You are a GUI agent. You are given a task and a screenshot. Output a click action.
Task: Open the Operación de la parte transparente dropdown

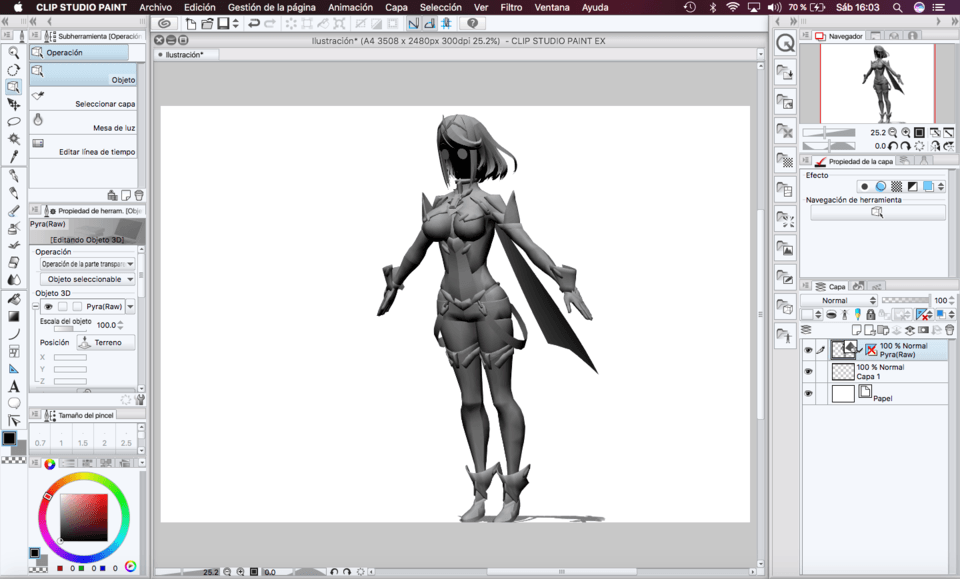(88, 264)
